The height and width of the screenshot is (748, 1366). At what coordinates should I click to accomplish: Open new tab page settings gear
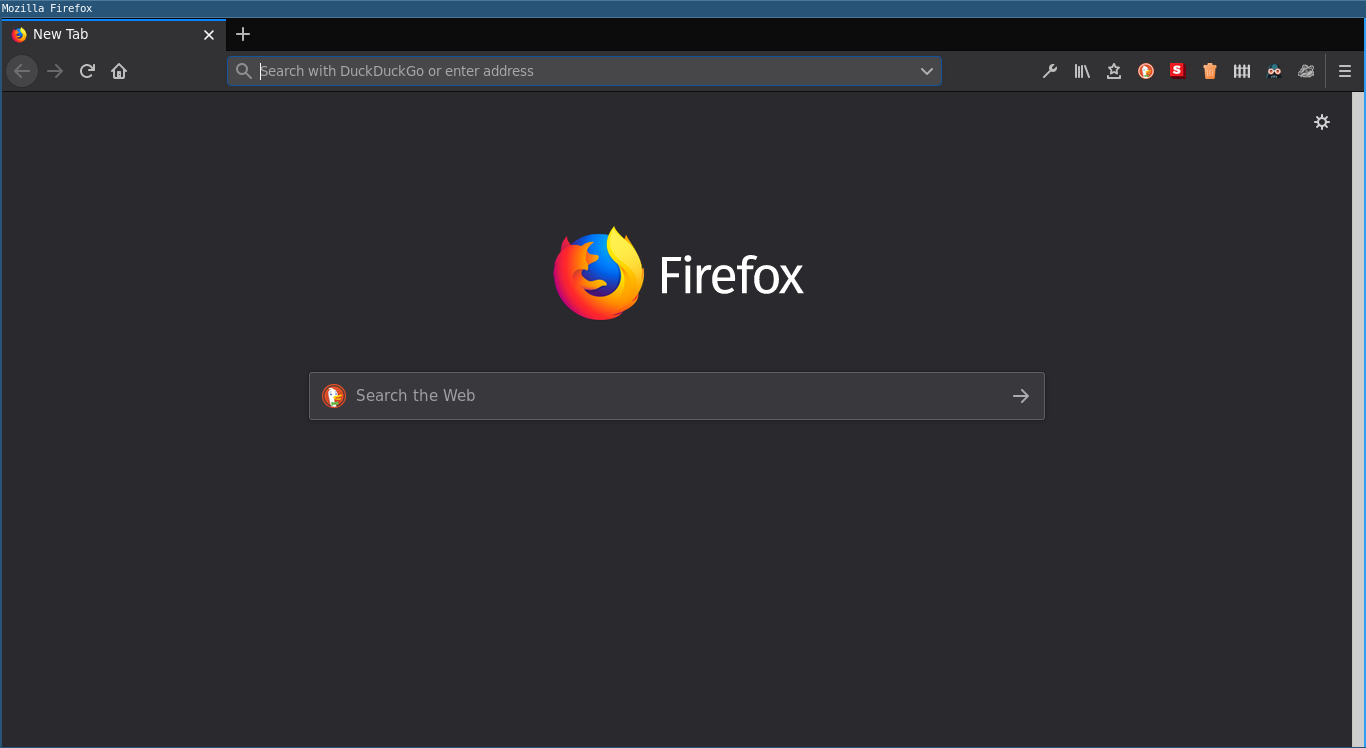click(1322, 122)
